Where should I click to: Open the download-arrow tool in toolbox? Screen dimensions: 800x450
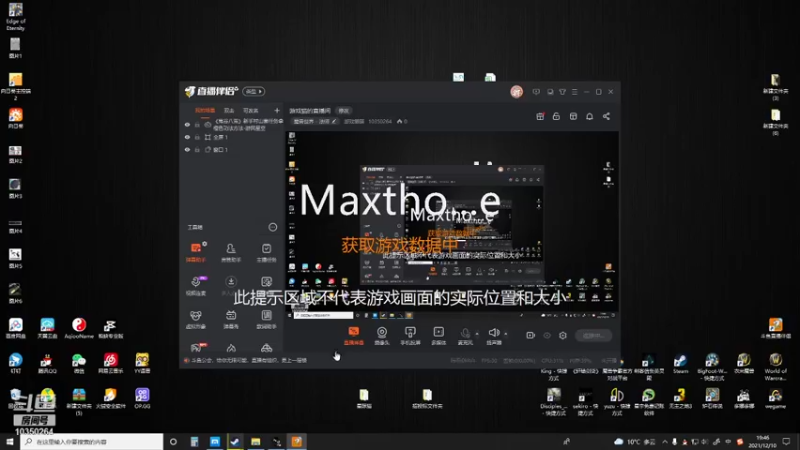(231, 285)
